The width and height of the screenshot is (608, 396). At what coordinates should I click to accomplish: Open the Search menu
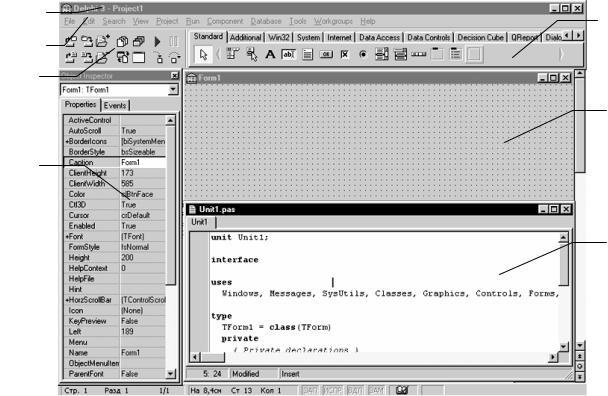[114, 21]
